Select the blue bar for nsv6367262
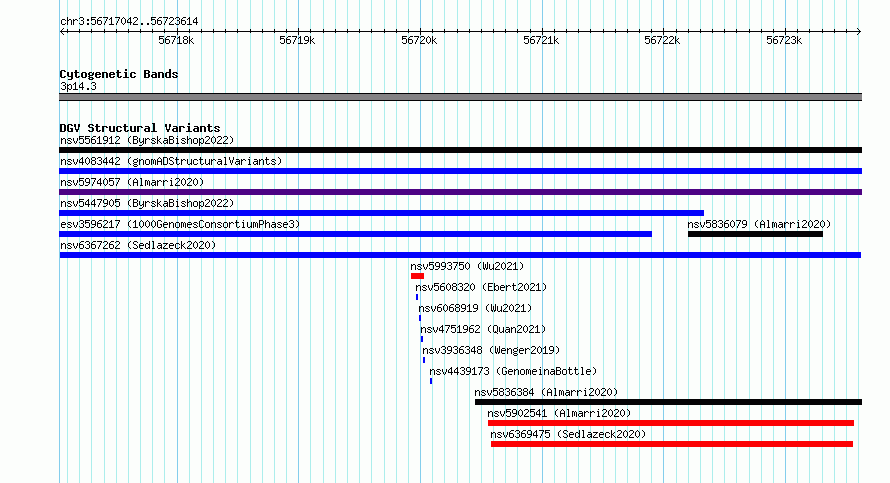The height and width of the screenshot is (483, 890). click(x=460, y=255)
